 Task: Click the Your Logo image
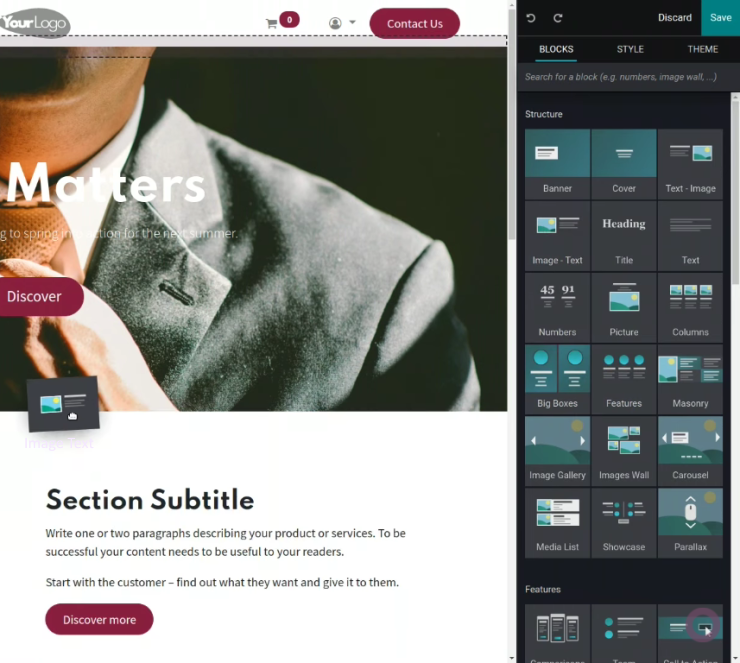tap(34, 23)
